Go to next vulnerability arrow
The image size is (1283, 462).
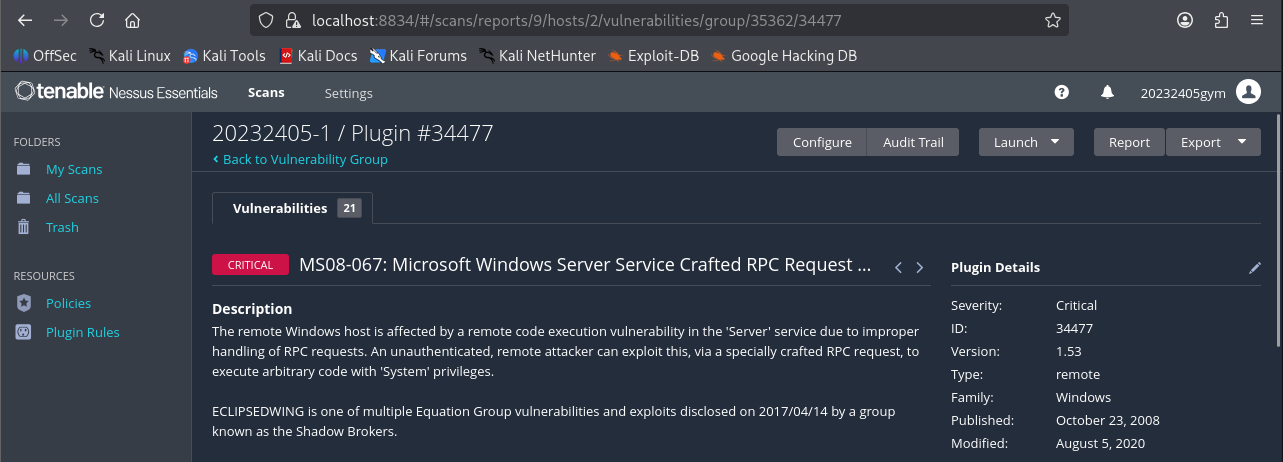tap(920, 268)
